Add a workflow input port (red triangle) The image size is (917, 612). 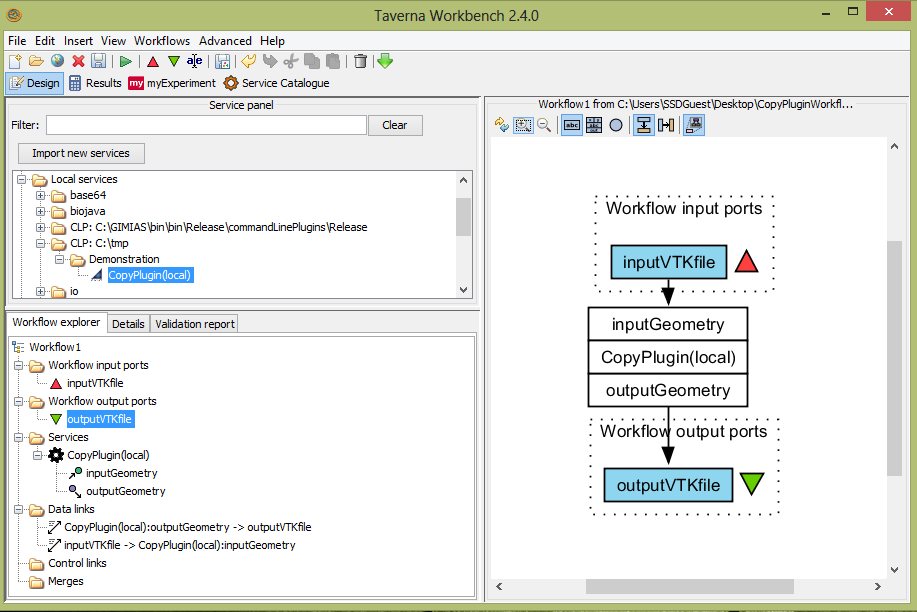pos(153,62)
